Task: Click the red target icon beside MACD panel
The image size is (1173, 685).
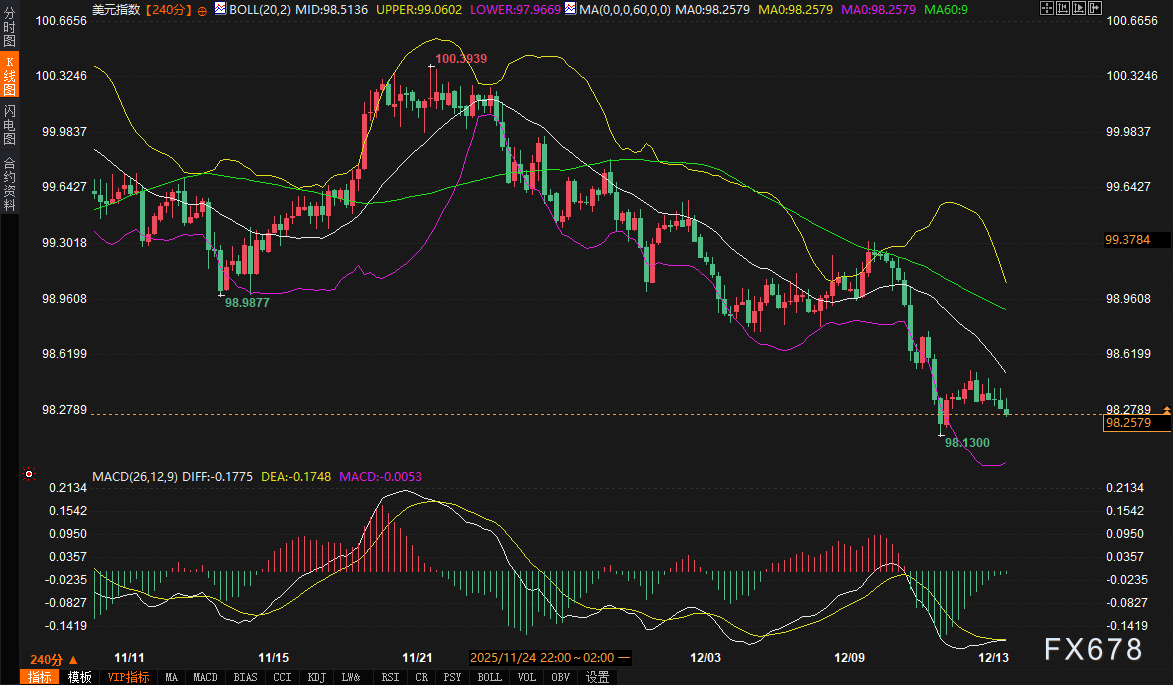Action: (29, 475)
